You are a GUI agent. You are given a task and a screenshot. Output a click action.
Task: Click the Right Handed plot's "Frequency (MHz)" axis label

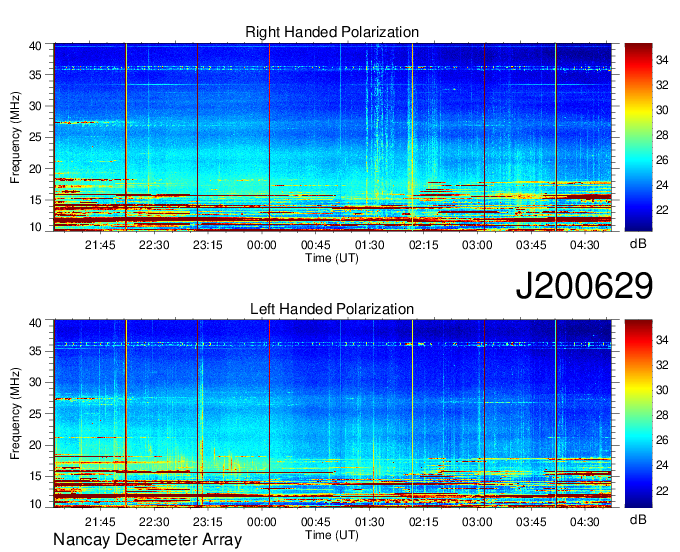coord(15,137)
